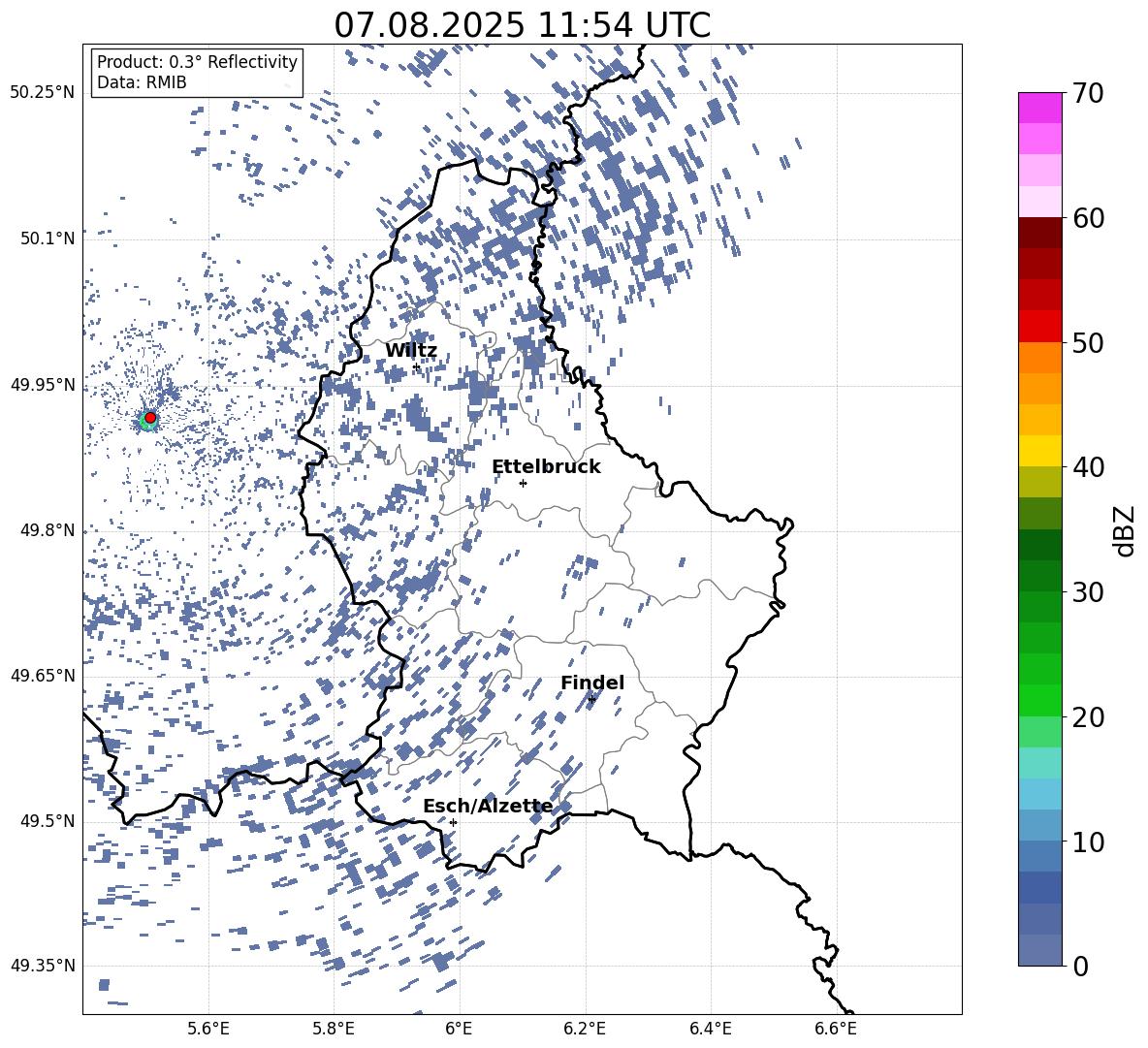Image resolution: width=1148 pixels, height=1048 pixels.
Task: Click the 6.6°E longitude label
Action: (x=836, y=1029)
